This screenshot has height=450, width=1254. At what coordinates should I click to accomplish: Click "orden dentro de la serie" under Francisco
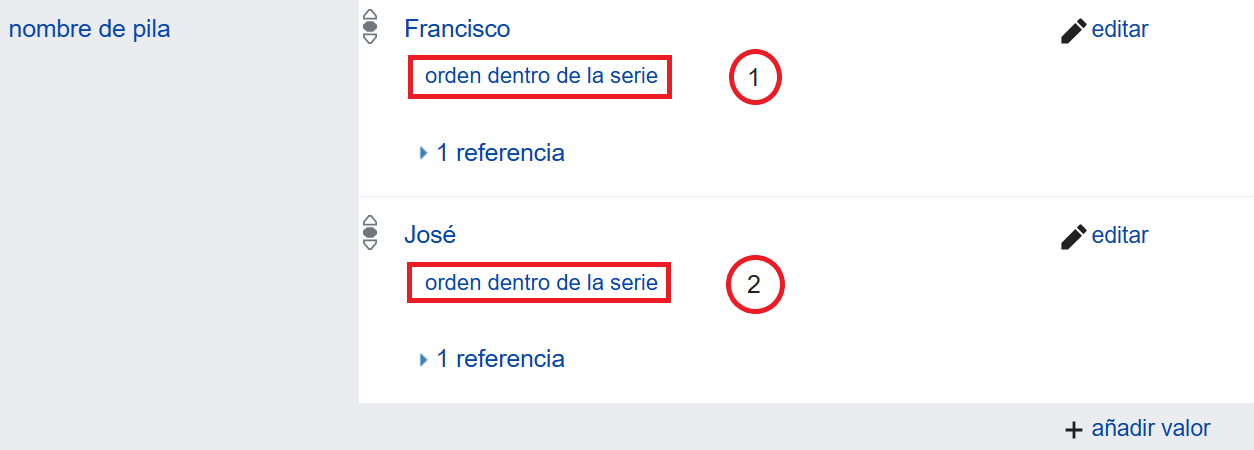tap(541, 77)
